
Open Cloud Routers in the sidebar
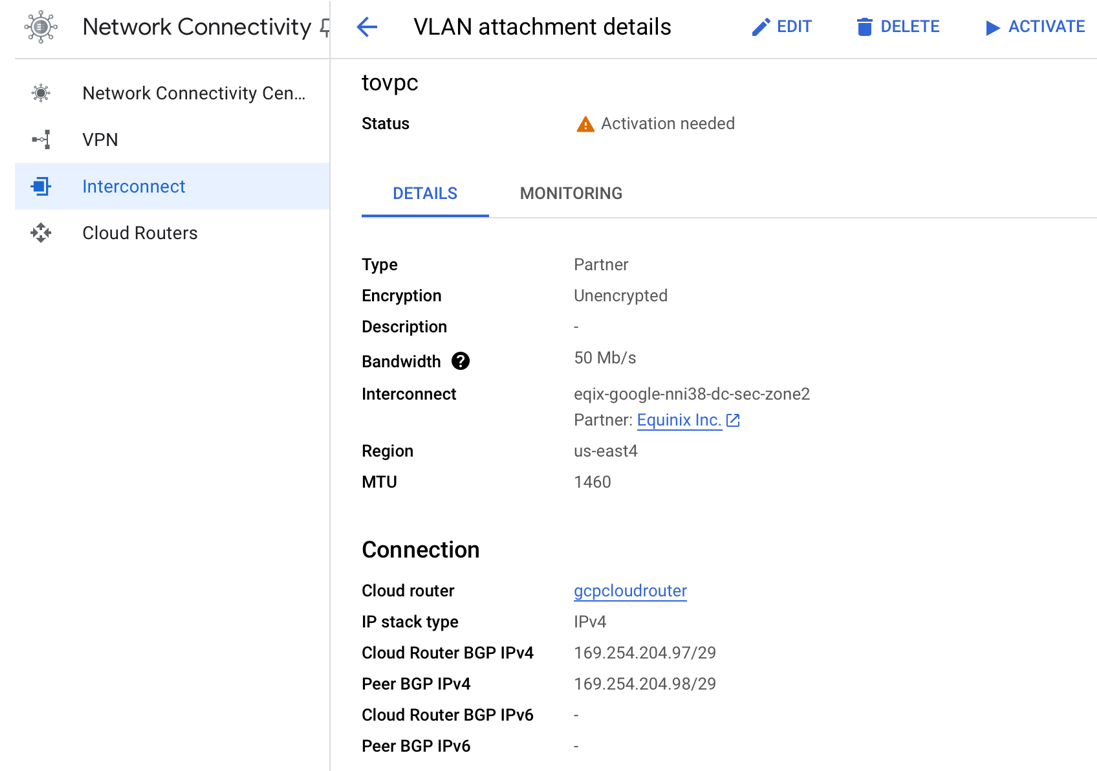point(140,233)
